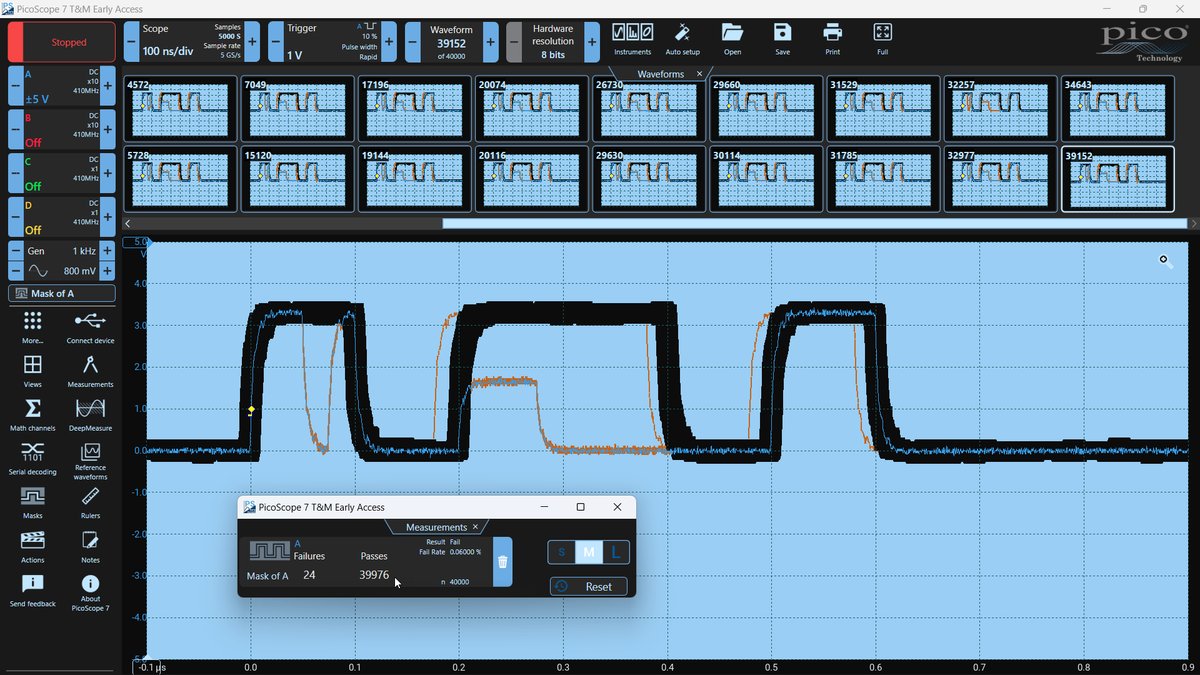Maximize the floating Measurements window
This screenshot has height=675, width=1200.
pos(580,507)
